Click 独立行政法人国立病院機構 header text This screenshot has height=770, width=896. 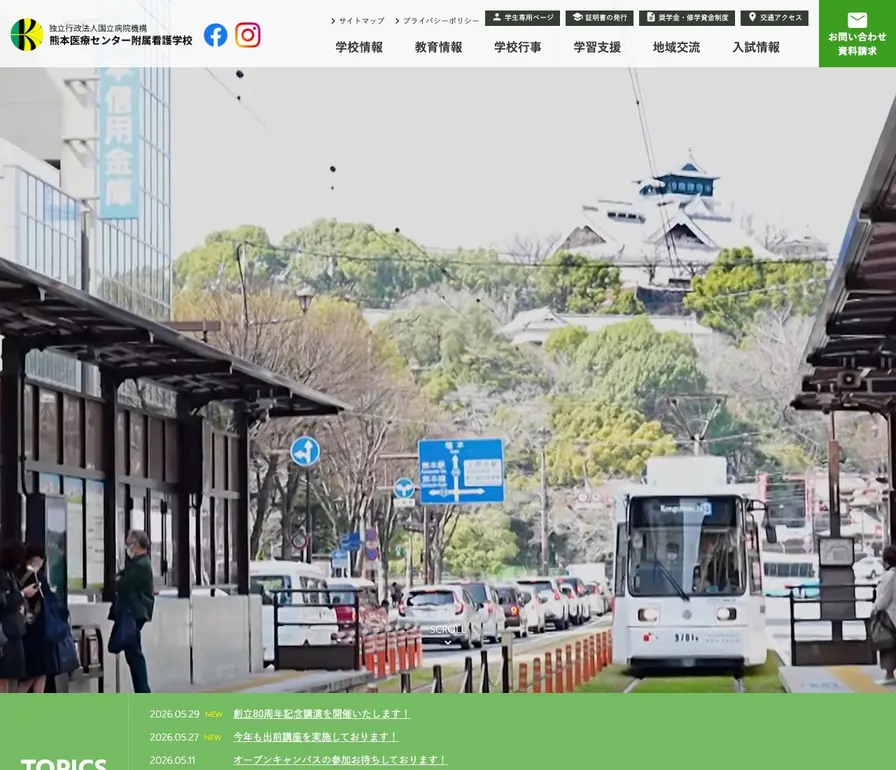[98, 28]
